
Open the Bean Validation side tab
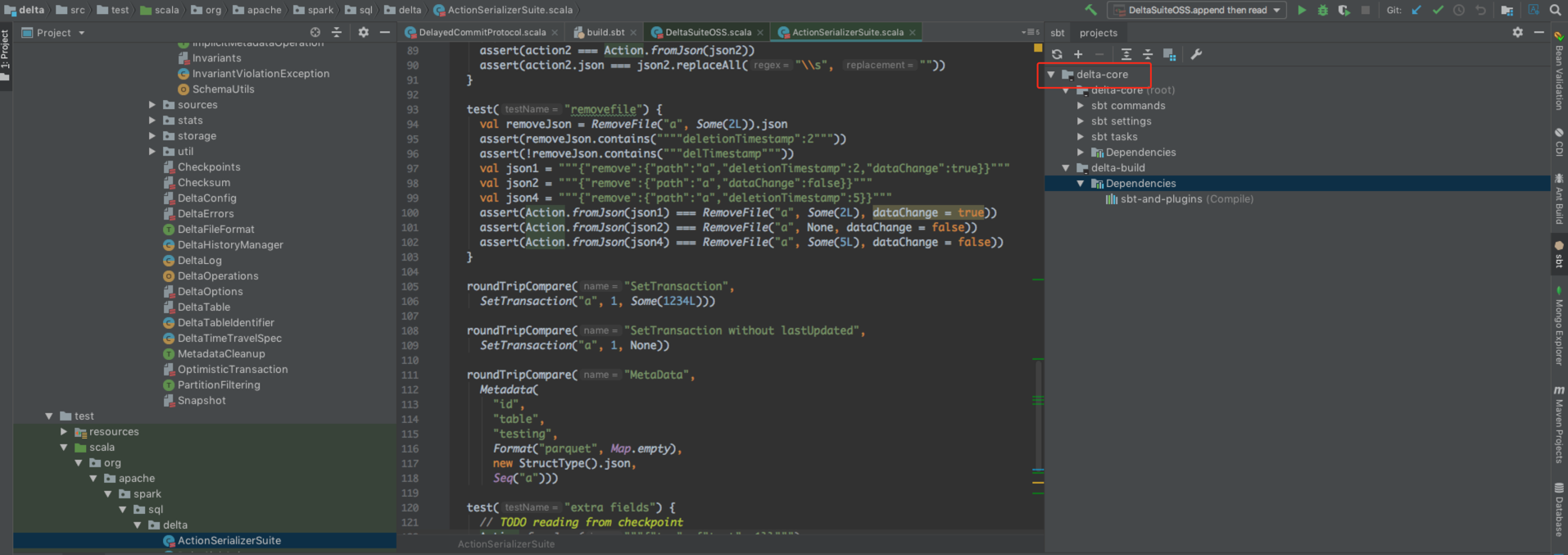click(x=1559, y=72)
